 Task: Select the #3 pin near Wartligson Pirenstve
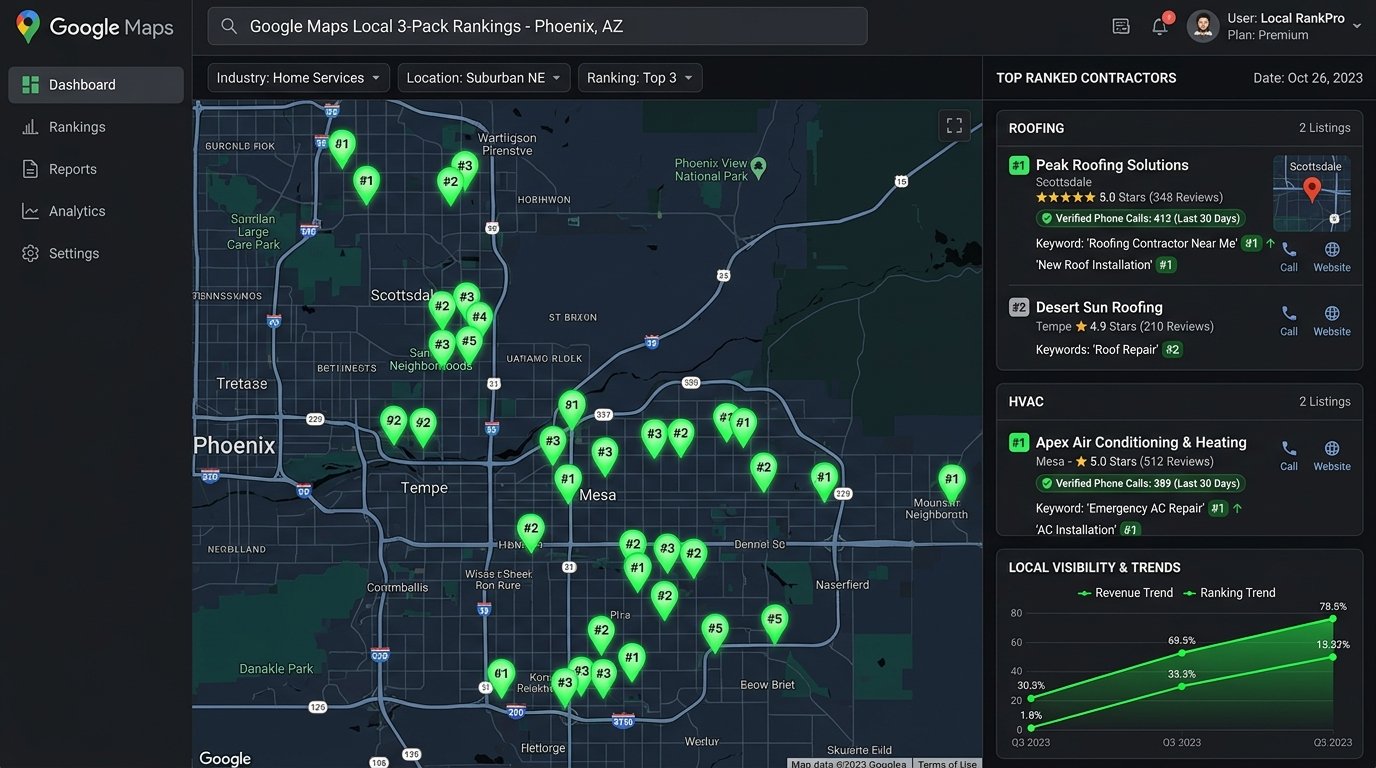(463, 168)
